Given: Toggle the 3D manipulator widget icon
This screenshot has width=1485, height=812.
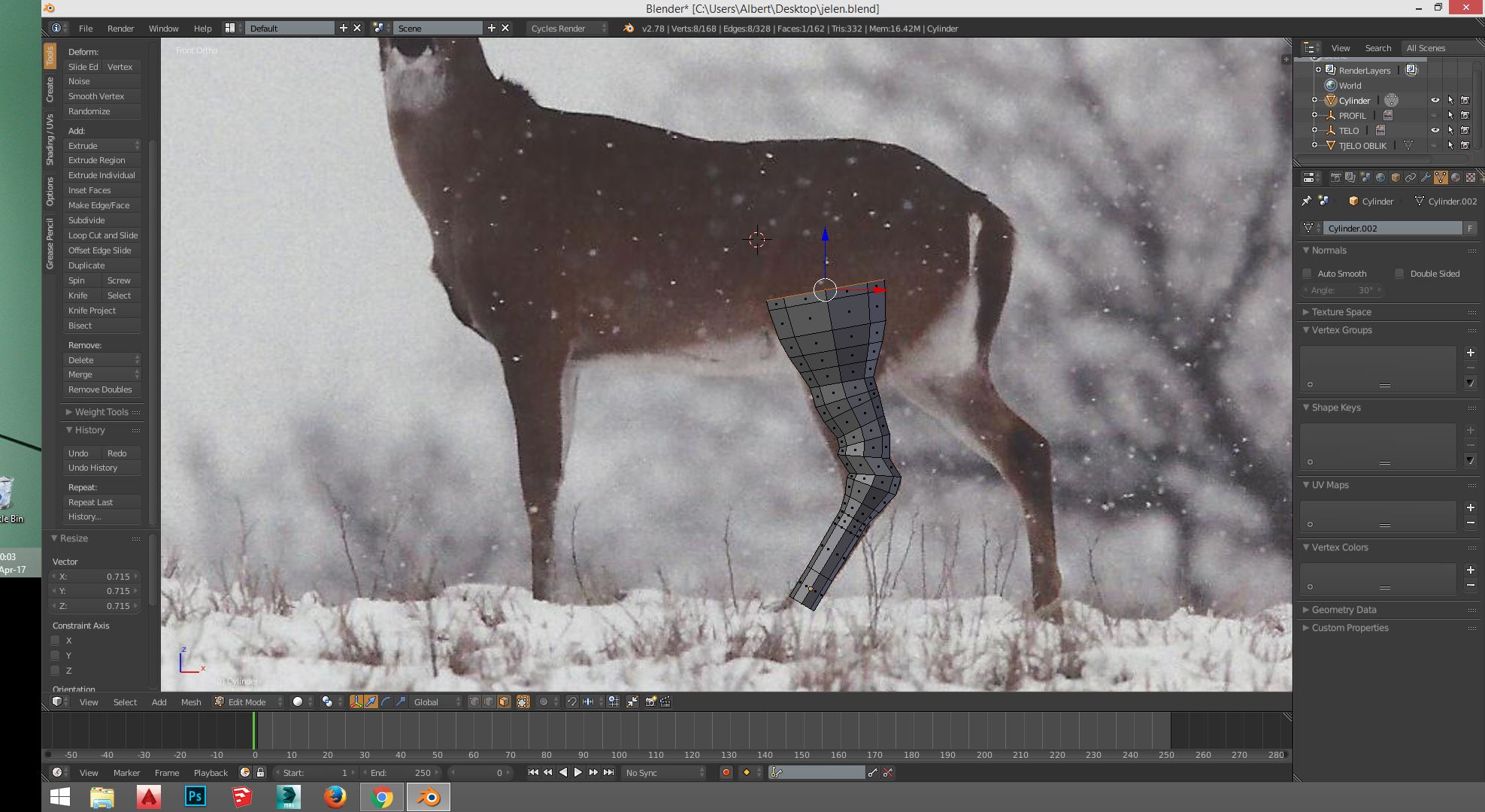Looking at the screenshot, I should (356, 701).
